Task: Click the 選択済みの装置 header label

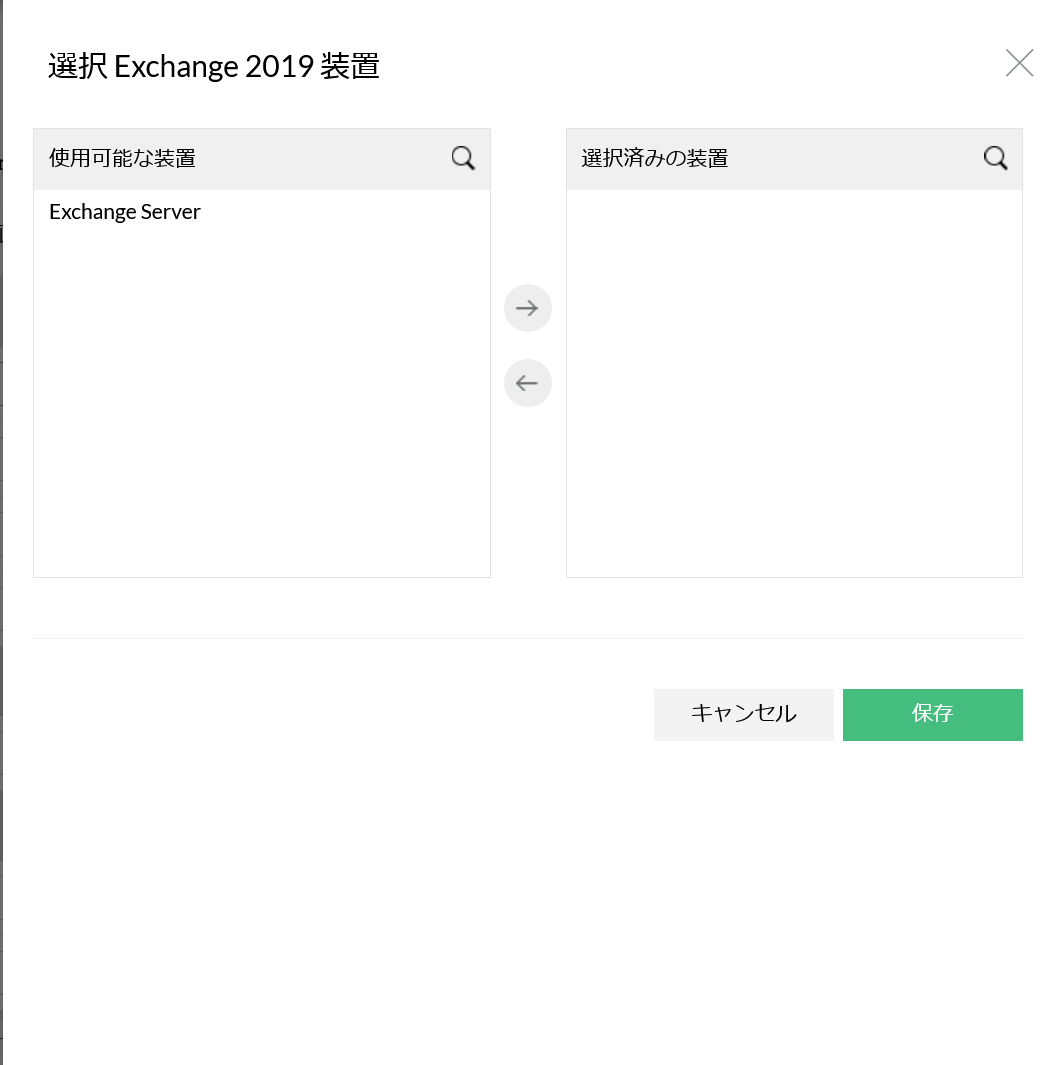Action: coord(655,158)
